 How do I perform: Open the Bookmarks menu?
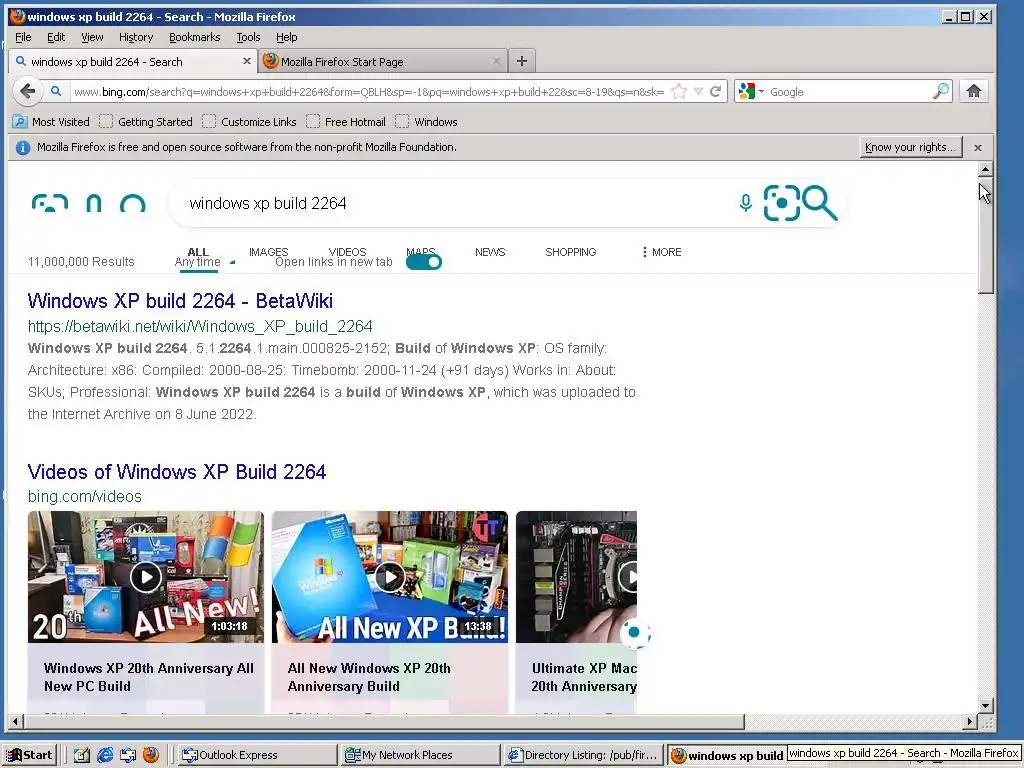pos(195,37)
